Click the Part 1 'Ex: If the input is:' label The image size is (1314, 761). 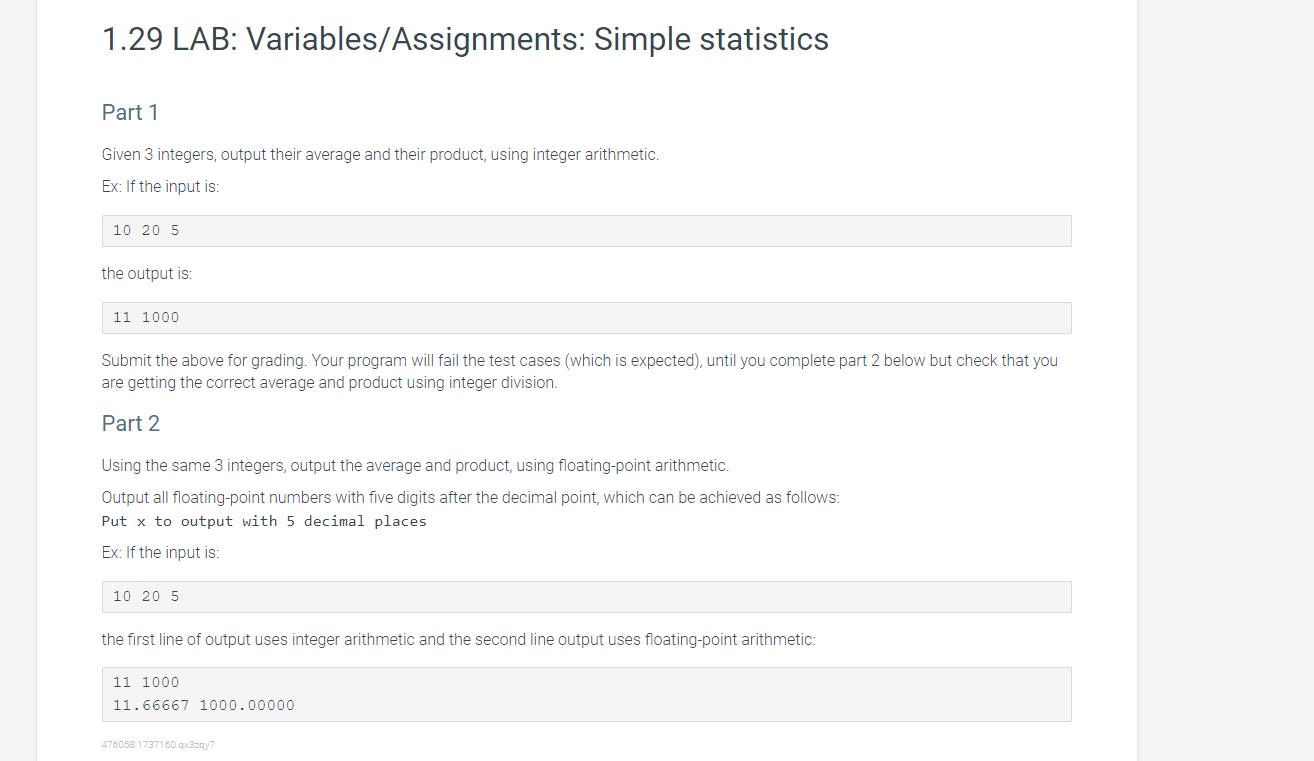160,187
